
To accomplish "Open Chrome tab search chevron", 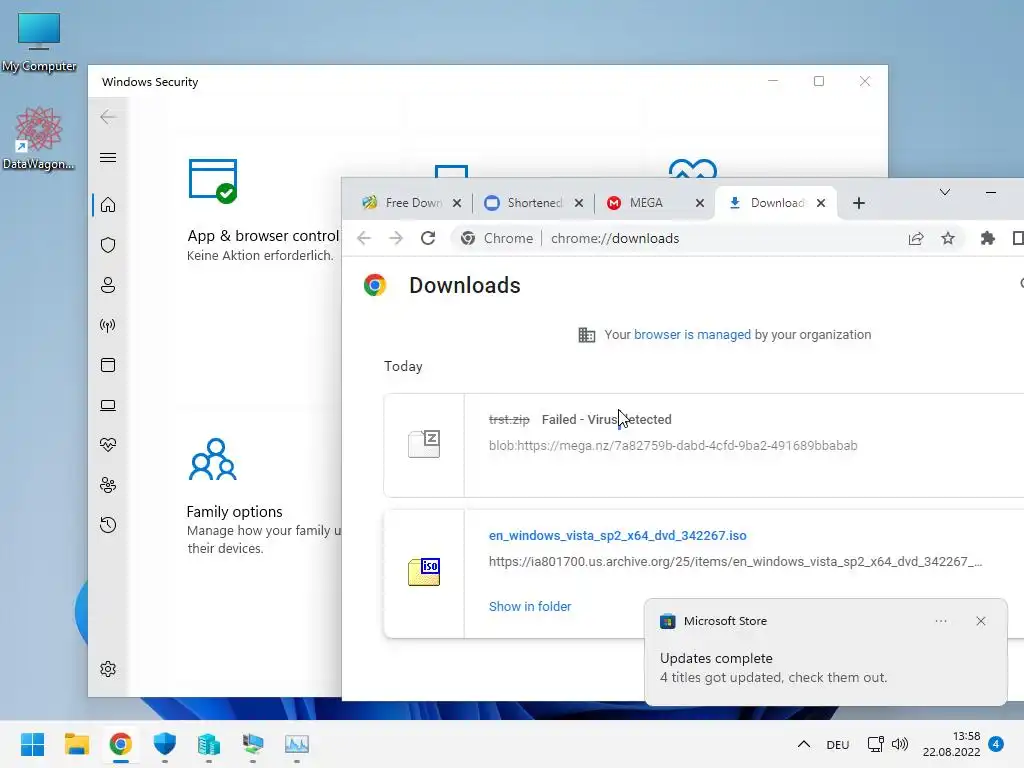I will tap(944, 192).
